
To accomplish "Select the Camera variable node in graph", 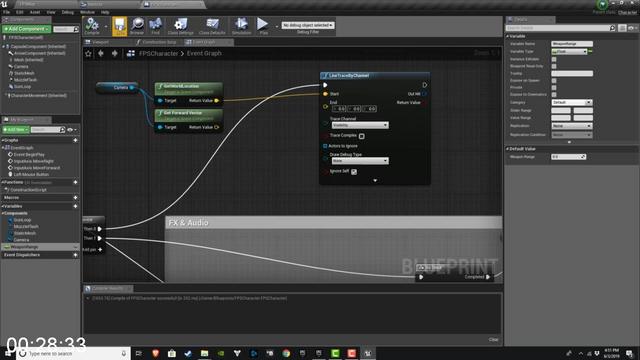I will point(117,87).
